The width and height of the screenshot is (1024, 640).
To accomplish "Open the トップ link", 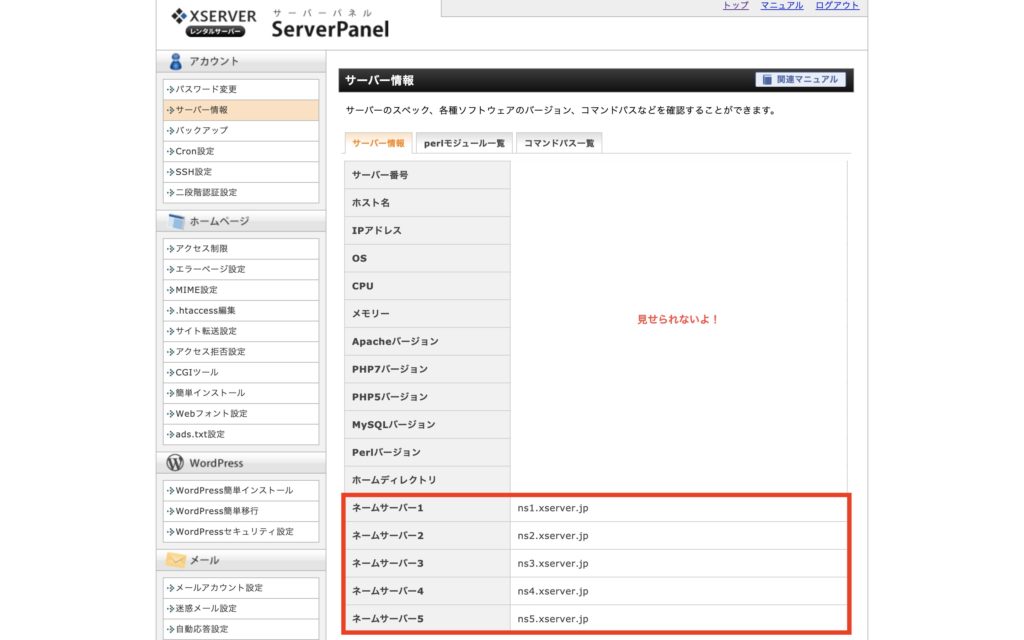I will [735, 5].
